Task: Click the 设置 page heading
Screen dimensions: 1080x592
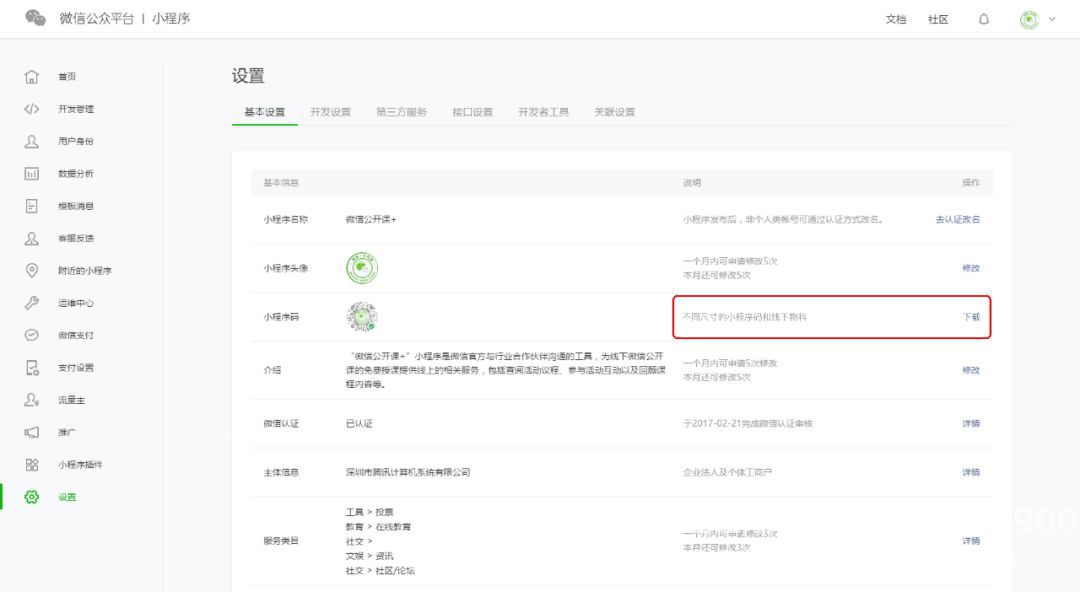Action: (x=248, y=76)
